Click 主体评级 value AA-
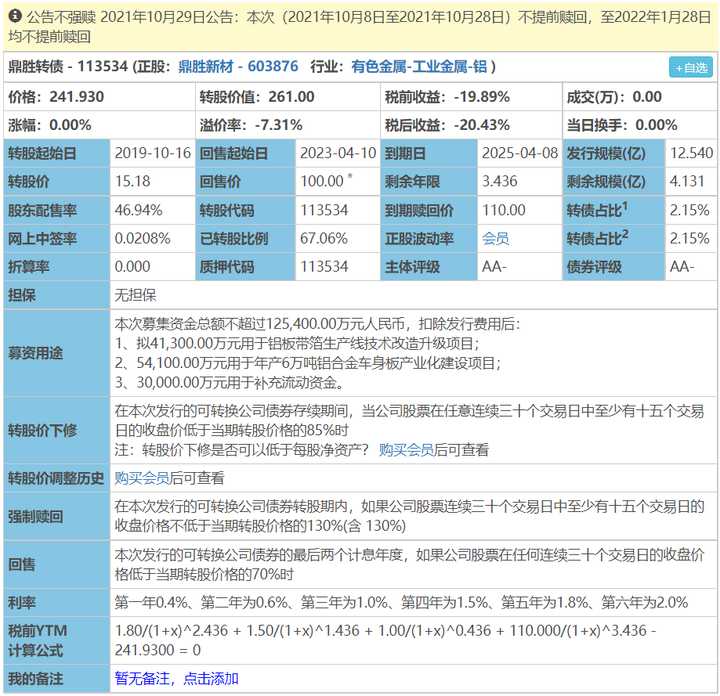This screenshot has width=720, height=696. [494, 267]
